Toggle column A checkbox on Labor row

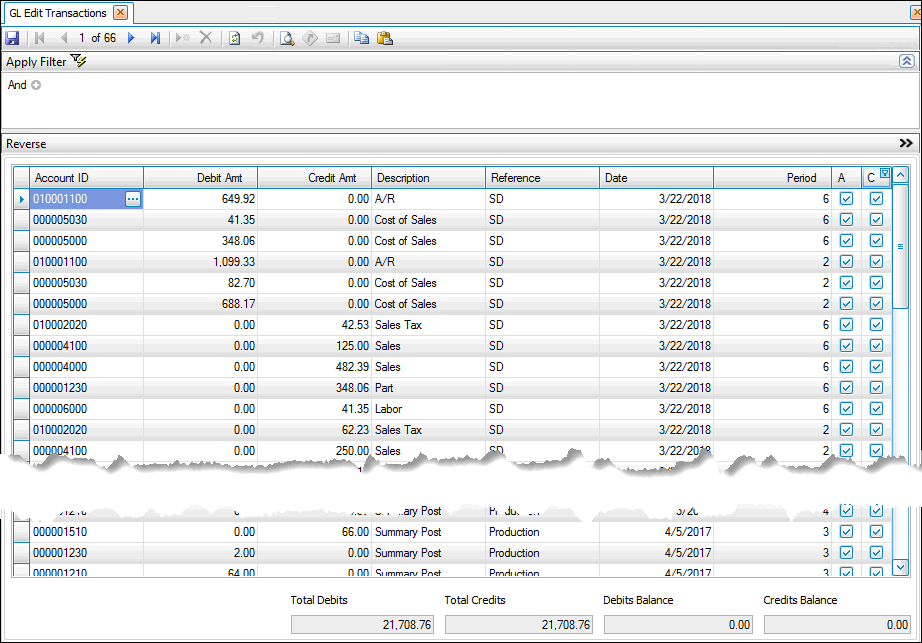coord(846,409)
